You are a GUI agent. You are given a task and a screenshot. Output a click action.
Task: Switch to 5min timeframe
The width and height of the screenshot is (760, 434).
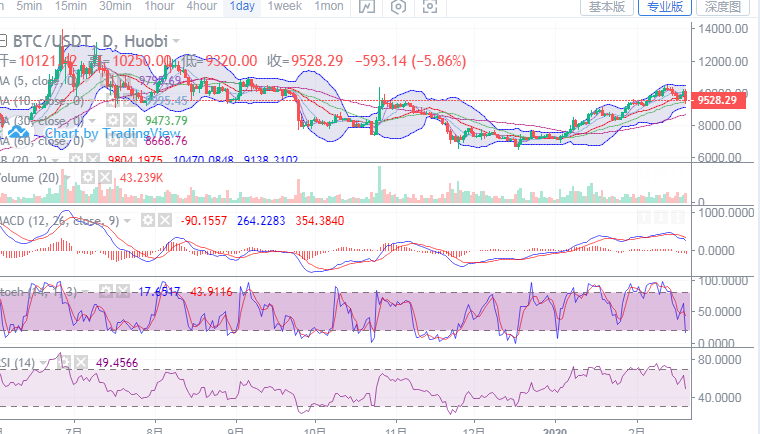[x=28, y=6]
